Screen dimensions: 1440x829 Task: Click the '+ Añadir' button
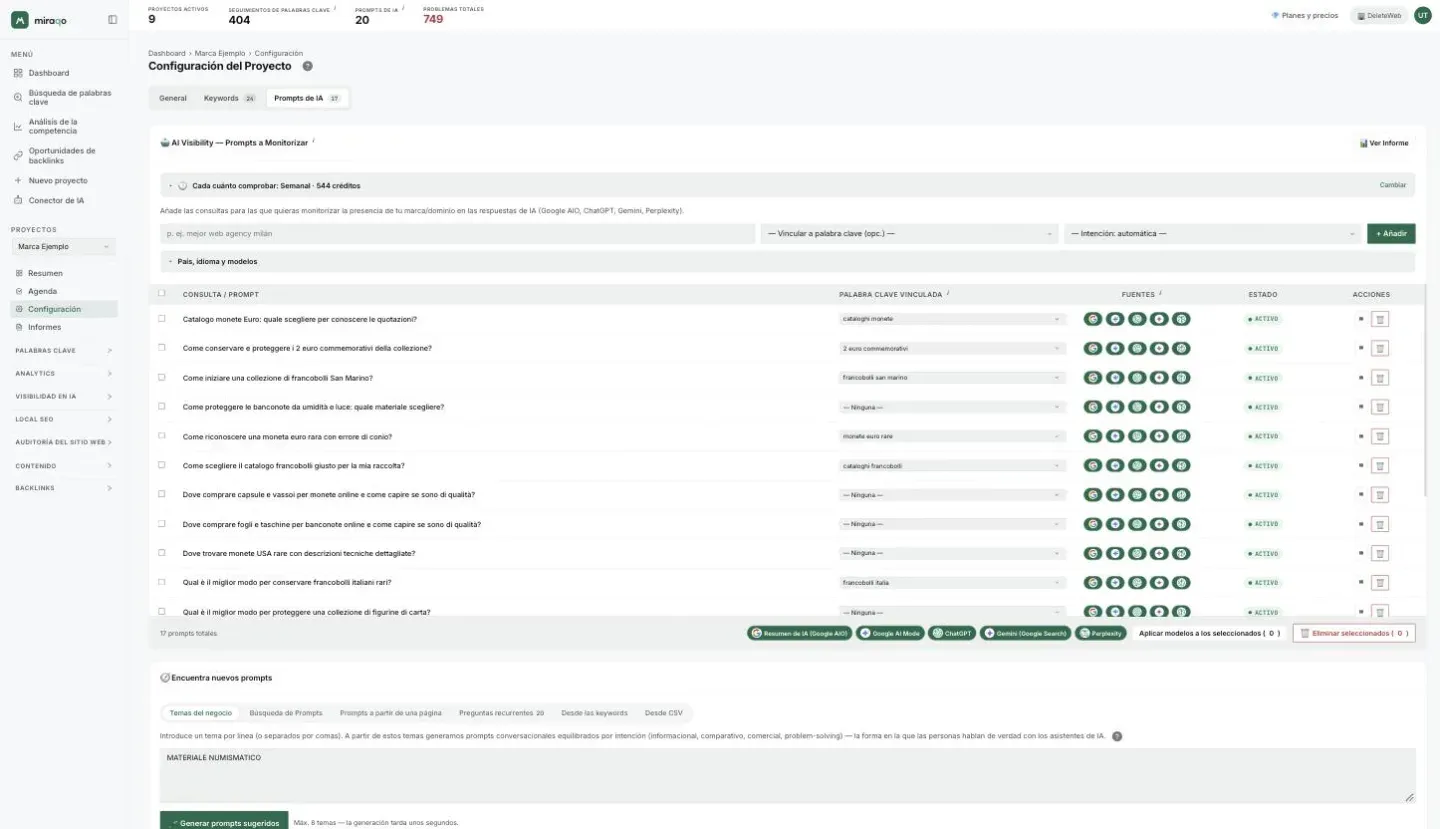tap(1391, 233)
